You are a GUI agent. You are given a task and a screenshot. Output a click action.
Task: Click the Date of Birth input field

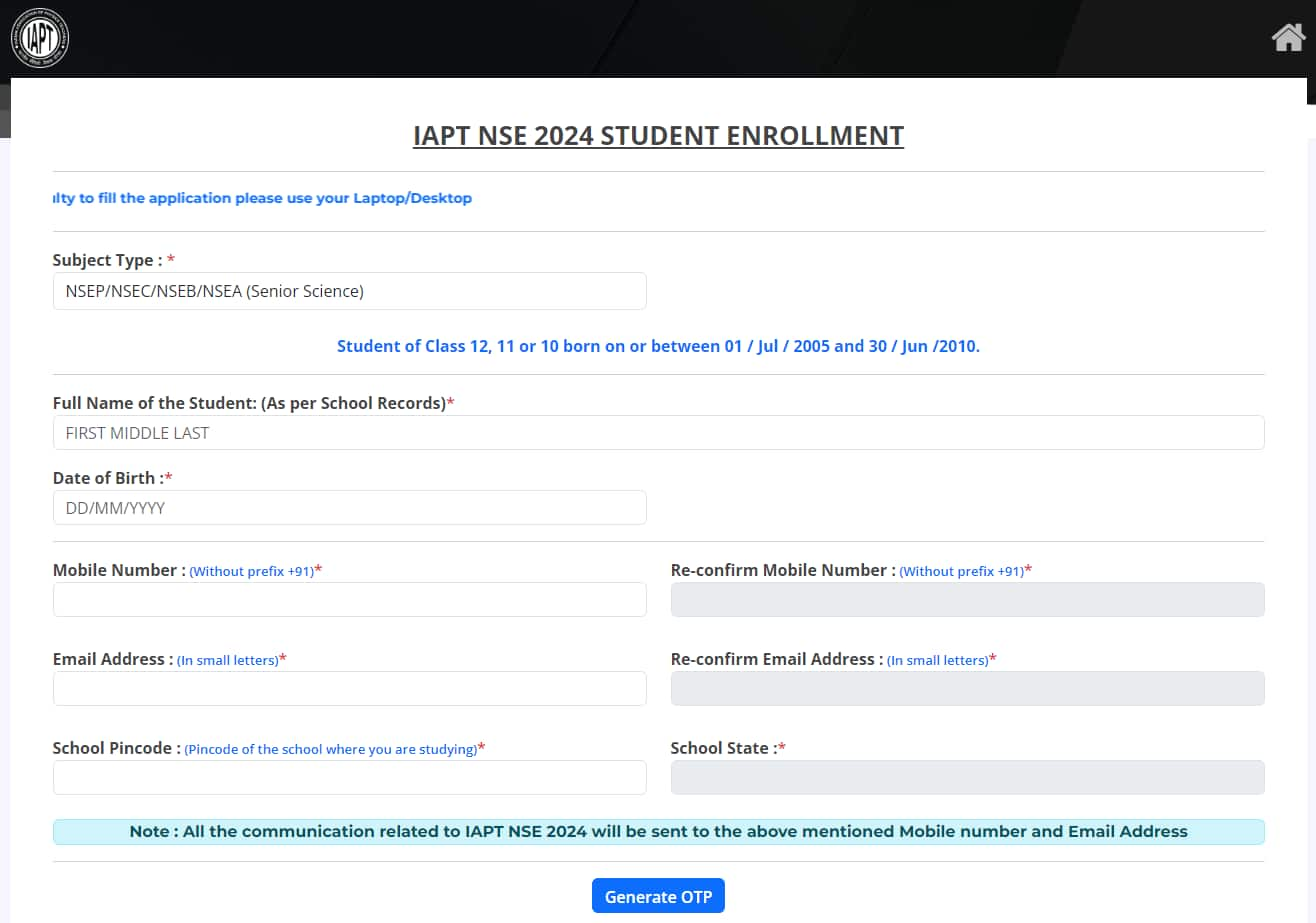(x=349, y=507)
